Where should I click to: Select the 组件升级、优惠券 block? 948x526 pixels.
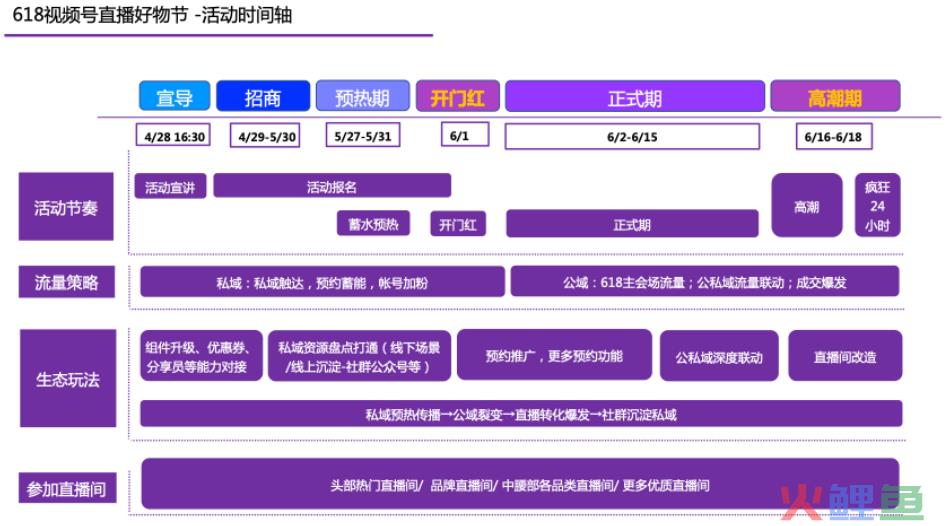tap(201, 356)
